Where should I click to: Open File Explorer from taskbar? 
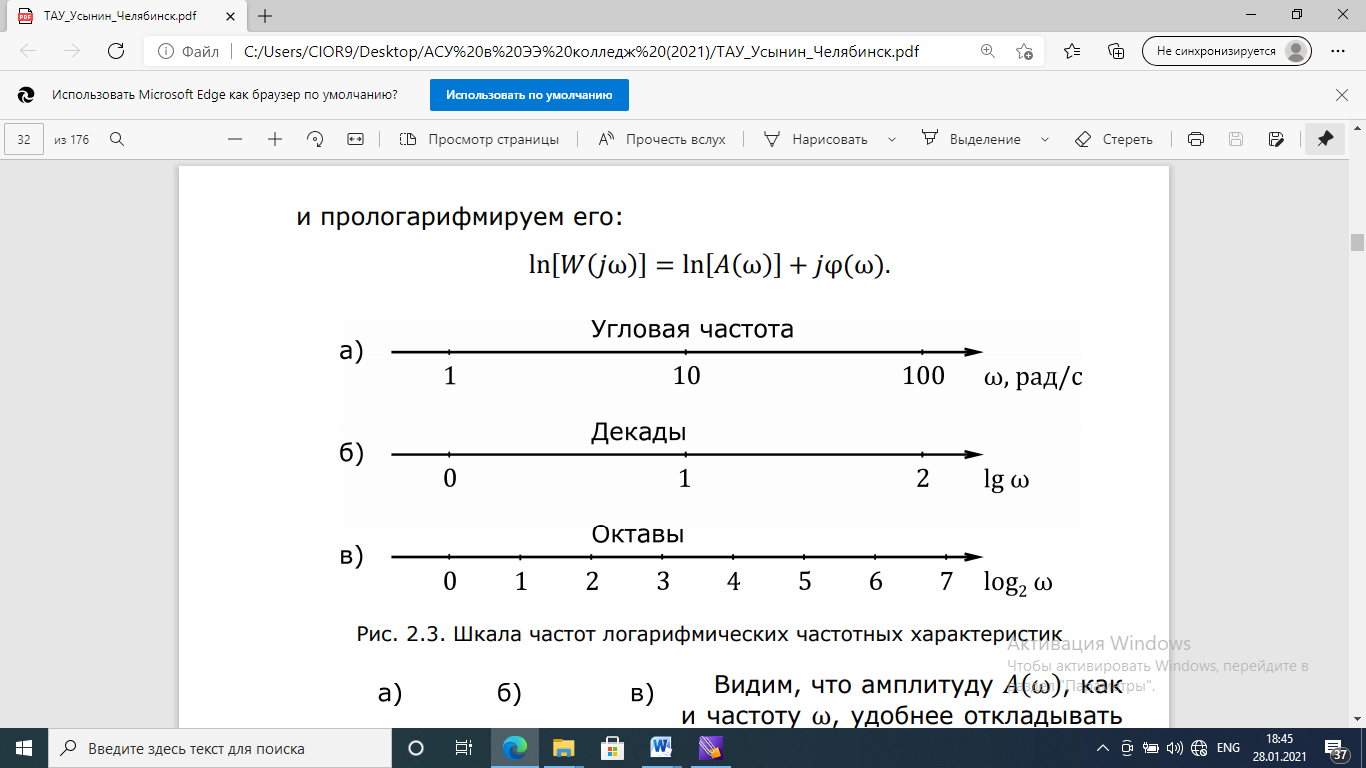click(x=564, y=748)
